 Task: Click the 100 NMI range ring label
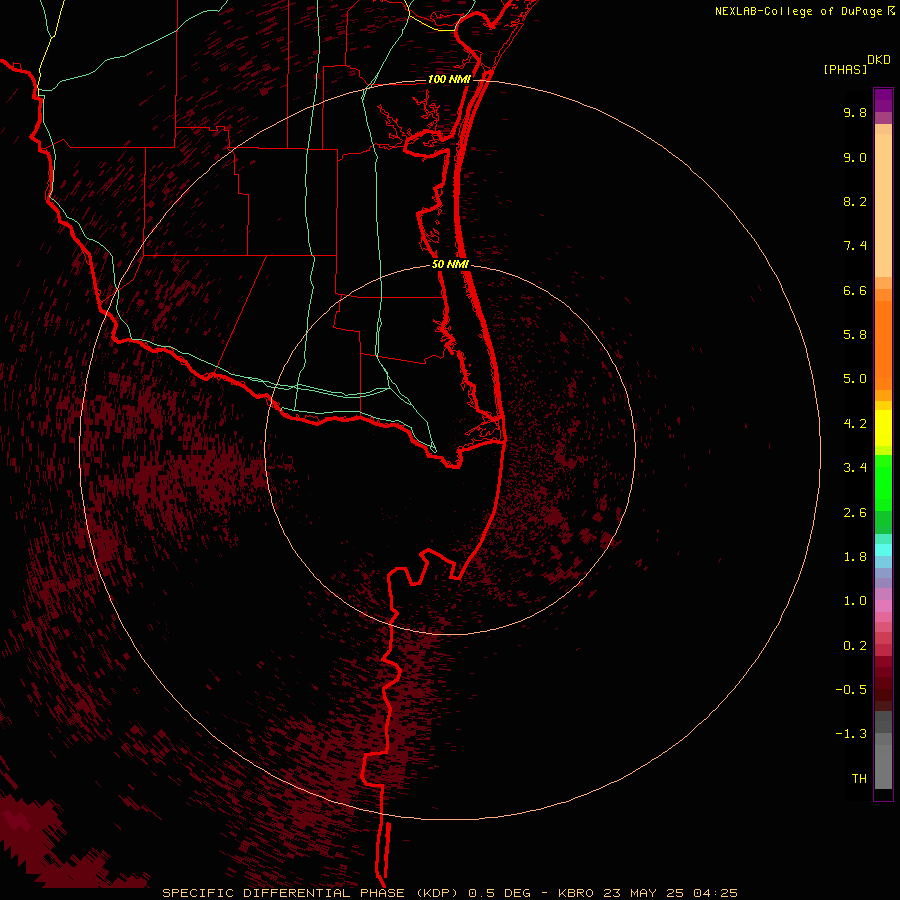(x=449, y=79)
